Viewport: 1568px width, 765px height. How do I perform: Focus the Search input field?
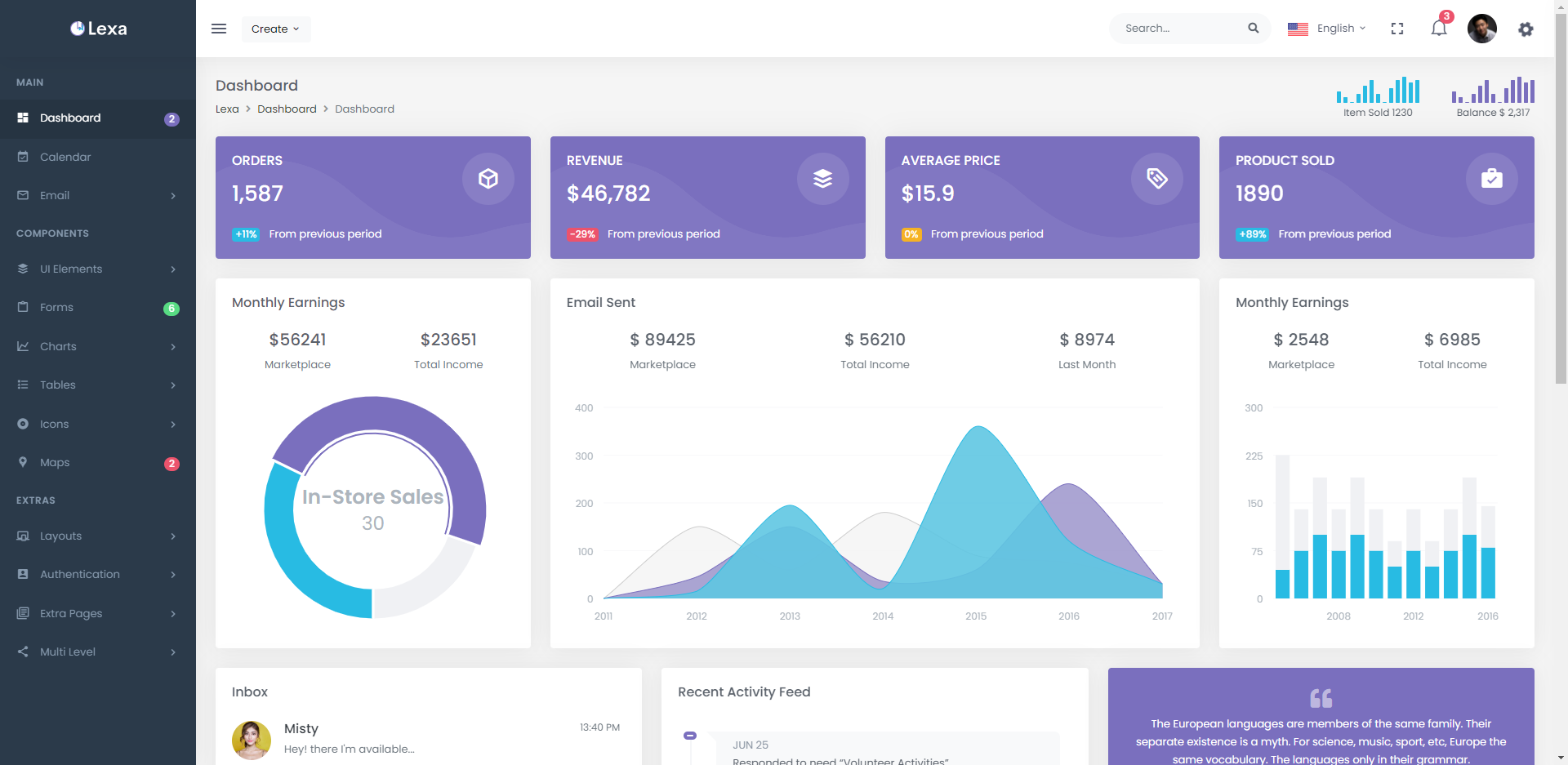[1180, 29]
